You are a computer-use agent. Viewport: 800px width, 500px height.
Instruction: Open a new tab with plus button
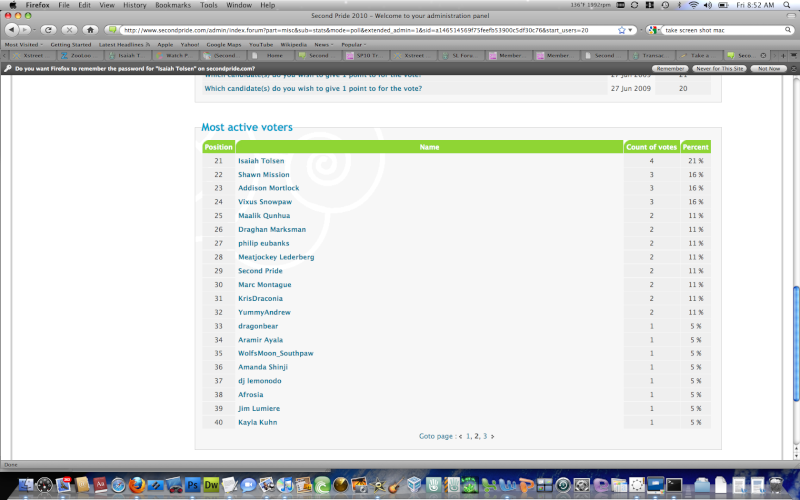point(783,55)
